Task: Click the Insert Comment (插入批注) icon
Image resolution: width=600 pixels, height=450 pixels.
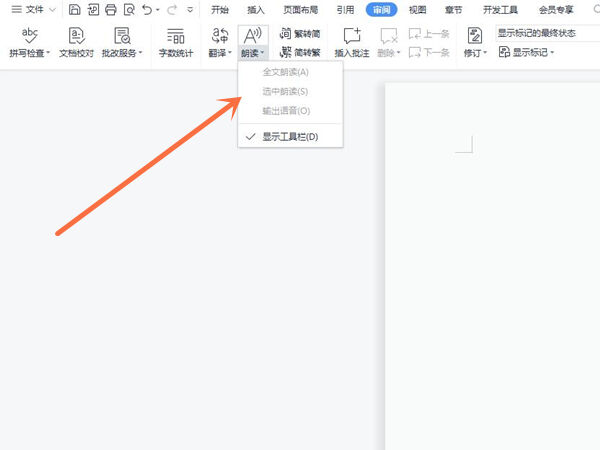Action: [x=351, y=36]
